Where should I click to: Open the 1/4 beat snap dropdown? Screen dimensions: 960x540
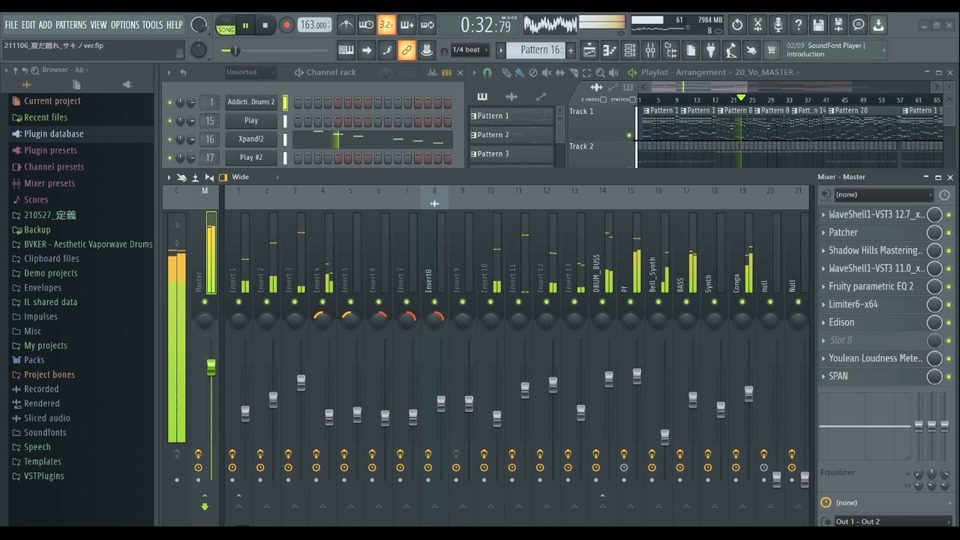(470, 50)
